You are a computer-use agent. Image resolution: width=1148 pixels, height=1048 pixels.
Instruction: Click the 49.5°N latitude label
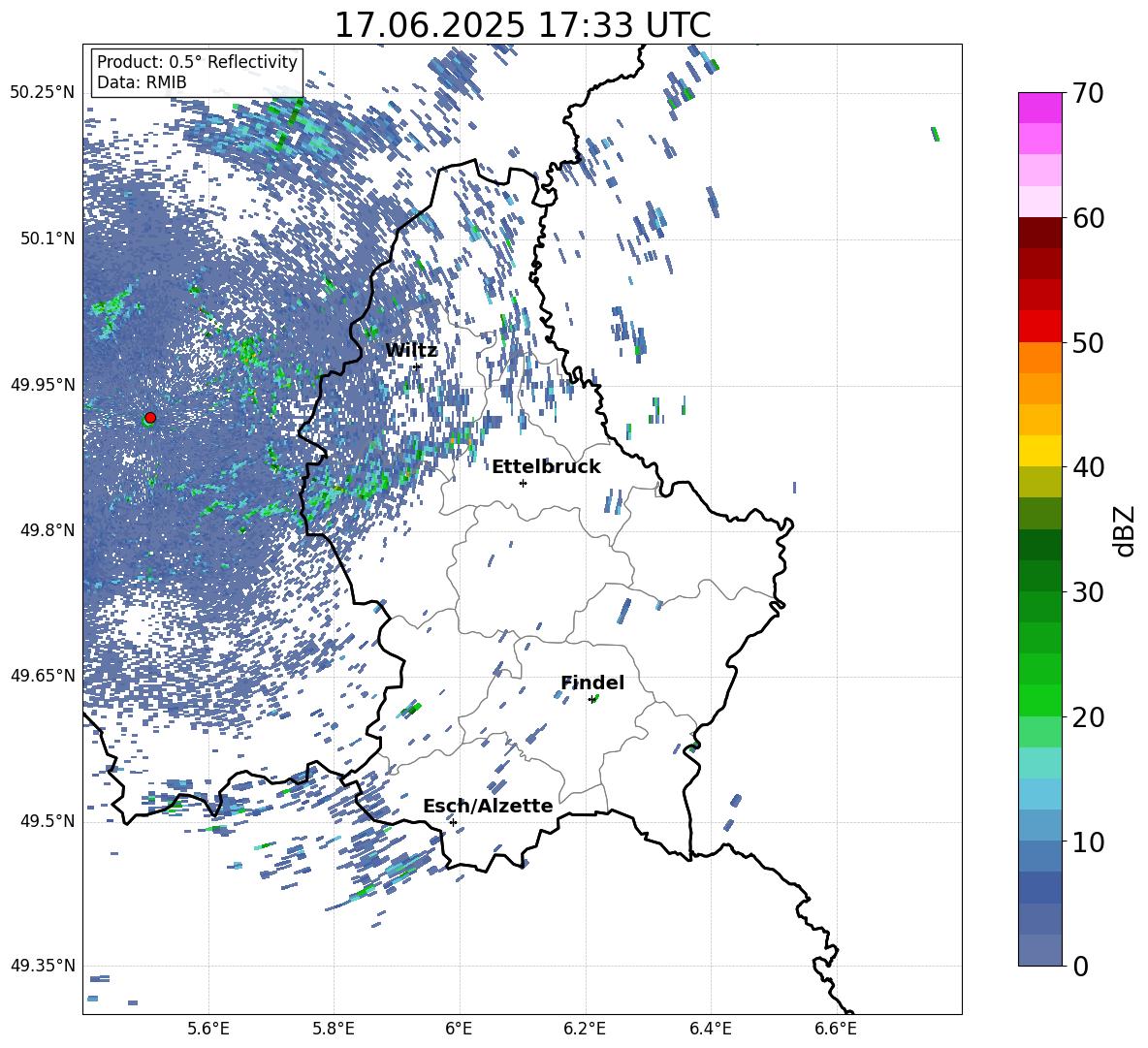point(49,820)
